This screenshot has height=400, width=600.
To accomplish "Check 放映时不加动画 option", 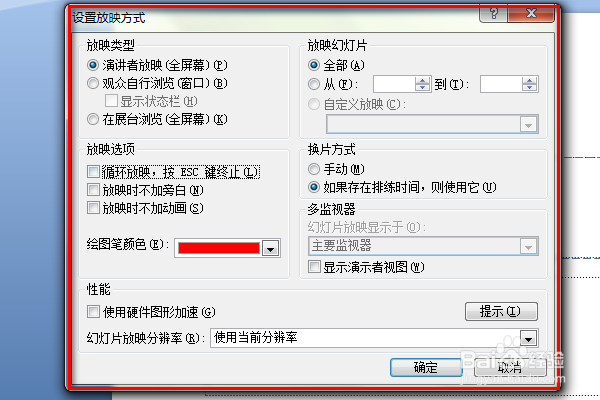I will 93,208.
